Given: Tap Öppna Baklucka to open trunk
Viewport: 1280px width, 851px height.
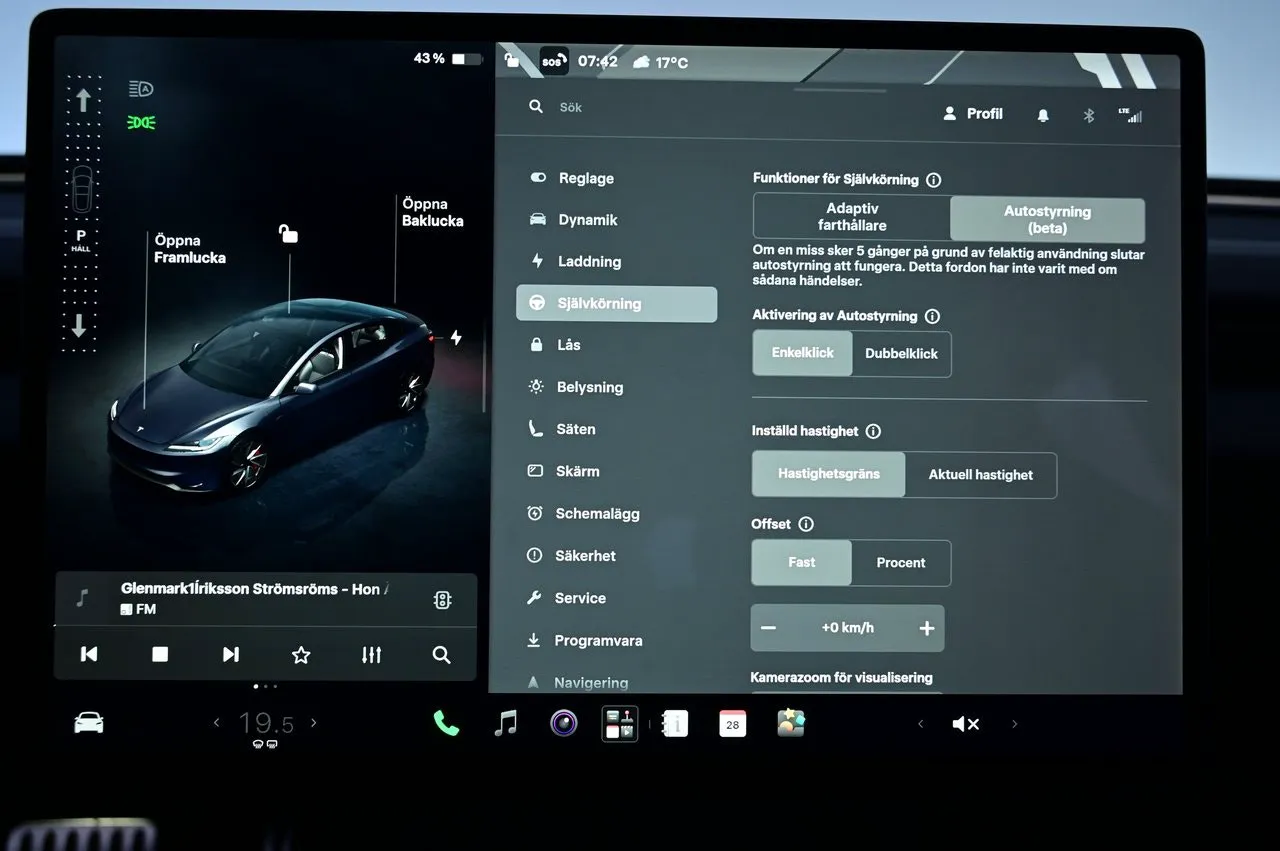Looking at the screenshot, I should pyautogui.click(x=433, y=212).
